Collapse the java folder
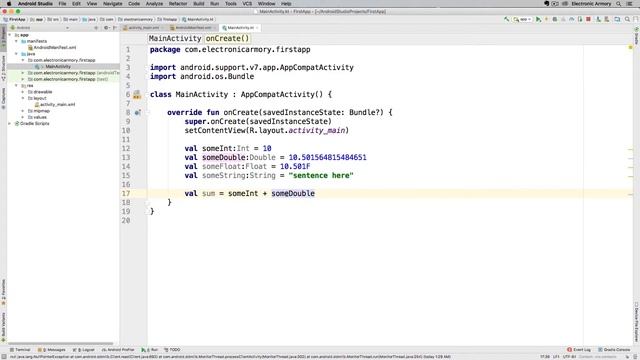 pyautogui.click(x=16, y=54)
